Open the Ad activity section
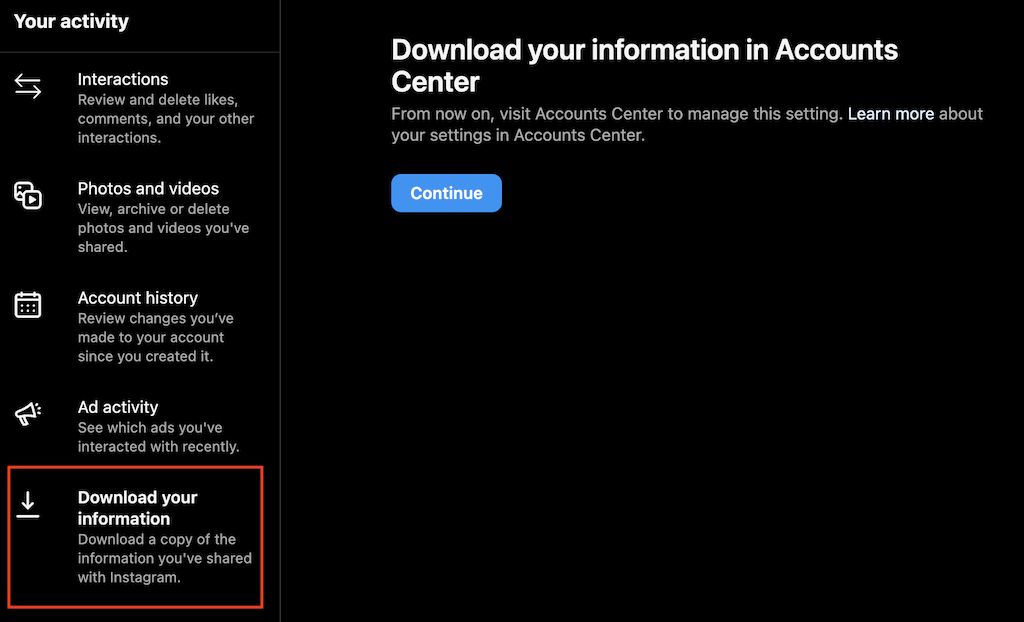 [x=118, y=407]
